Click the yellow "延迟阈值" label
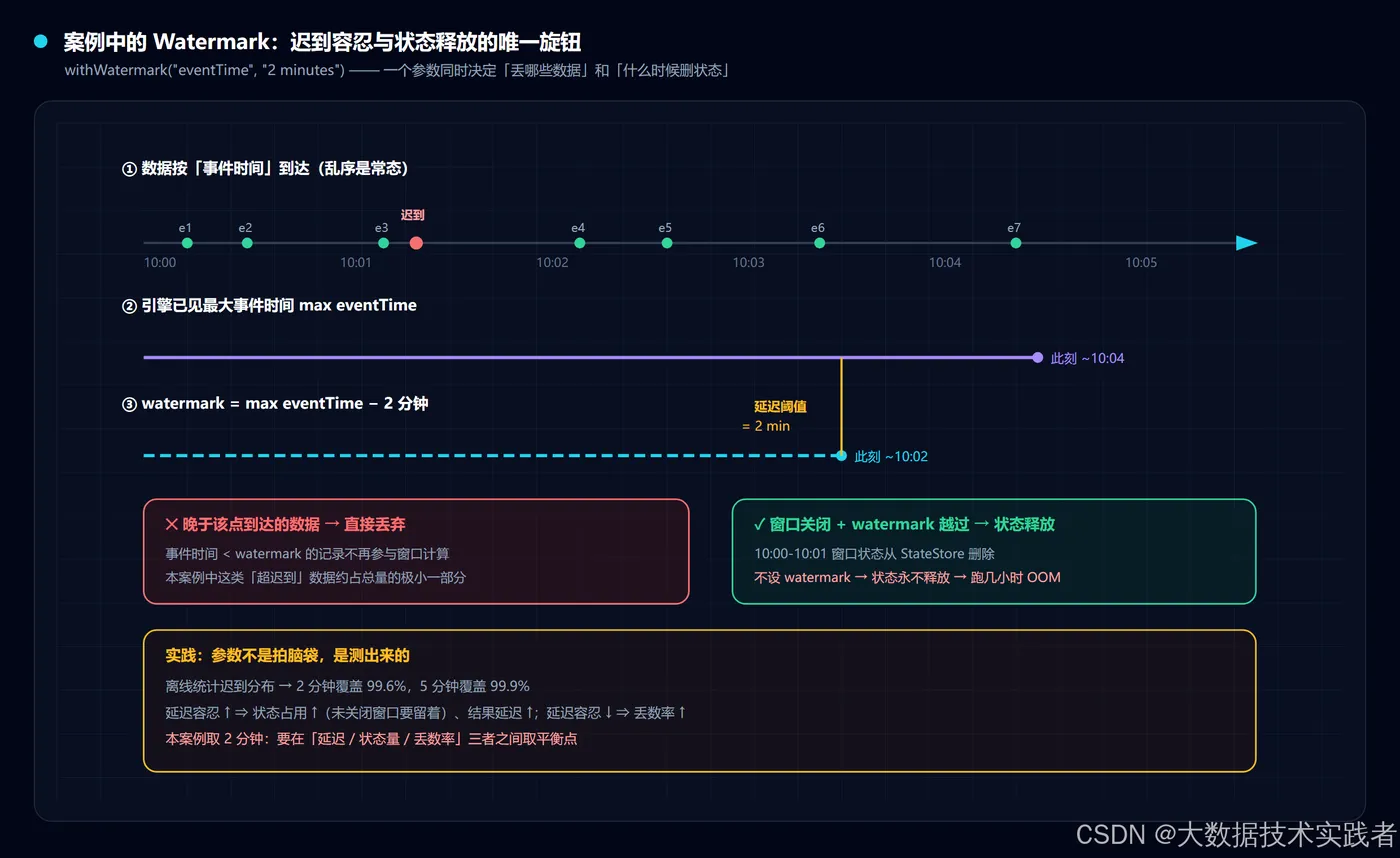Viewport: 1400px width, 858px height. click(x=780, y=407)
